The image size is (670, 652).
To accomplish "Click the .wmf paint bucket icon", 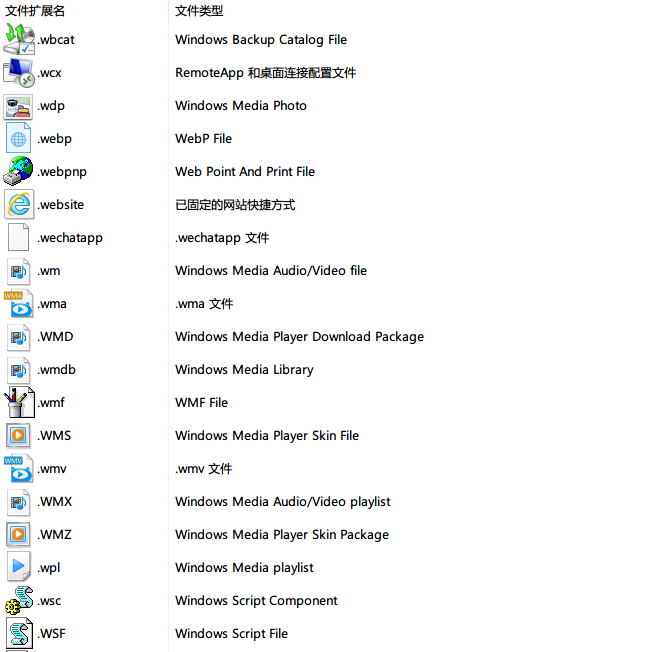I will 19,402.
